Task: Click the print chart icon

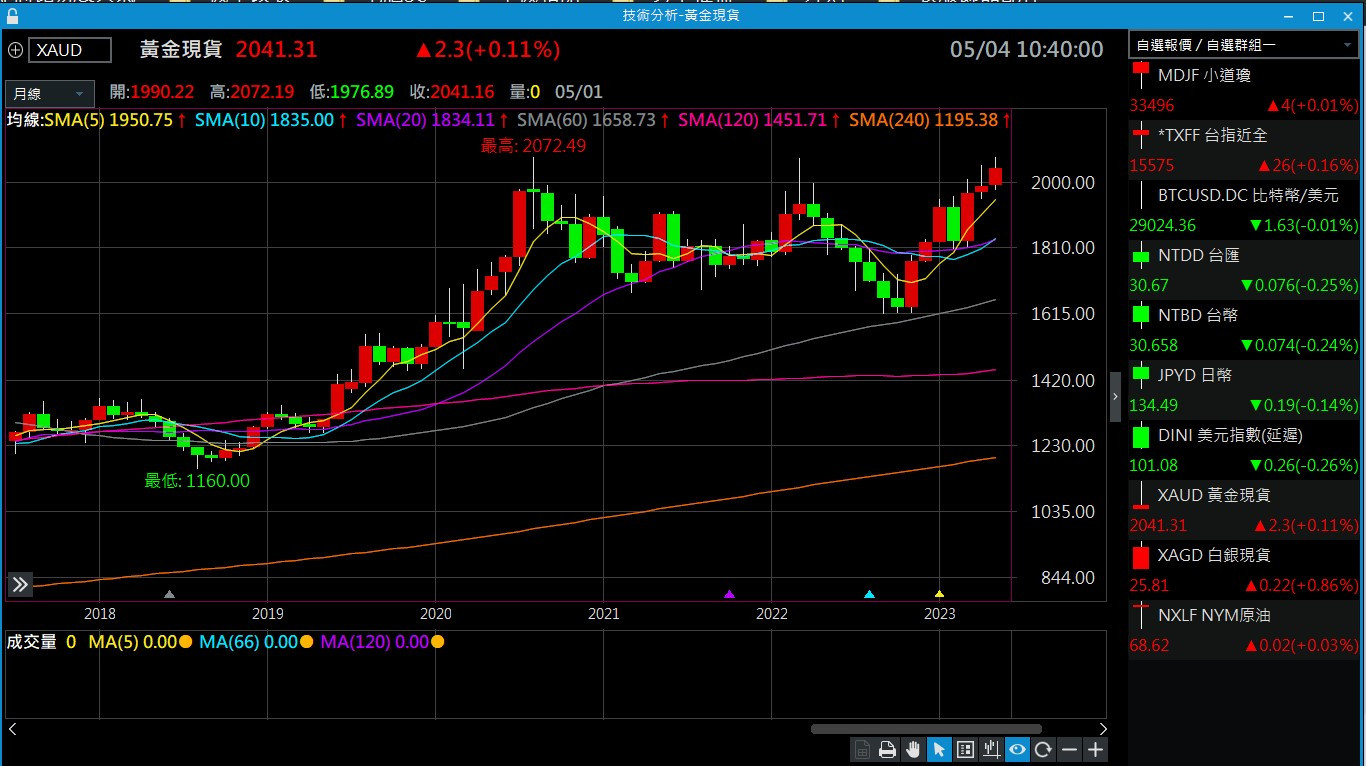Action: pyautogui.click(x=887, y=750)
